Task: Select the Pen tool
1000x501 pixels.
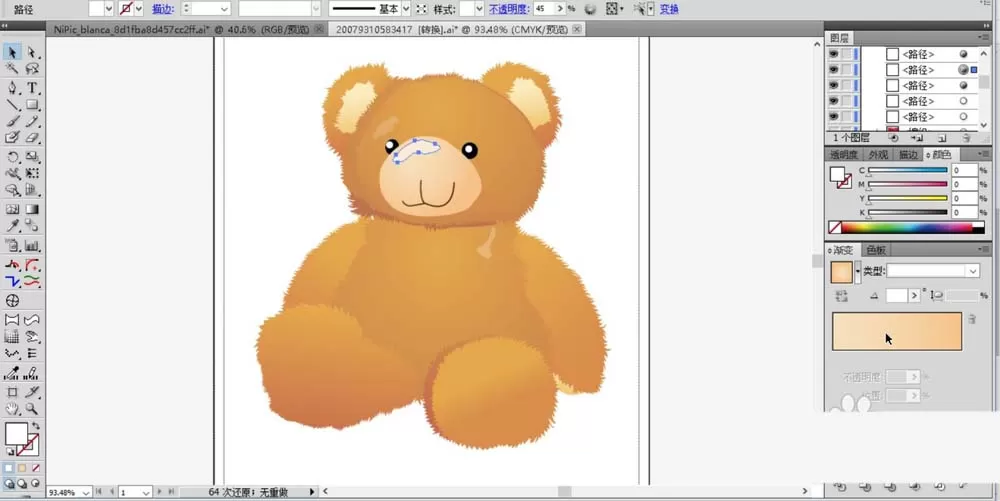Action: pyautogui.click(x=12, y=88)
